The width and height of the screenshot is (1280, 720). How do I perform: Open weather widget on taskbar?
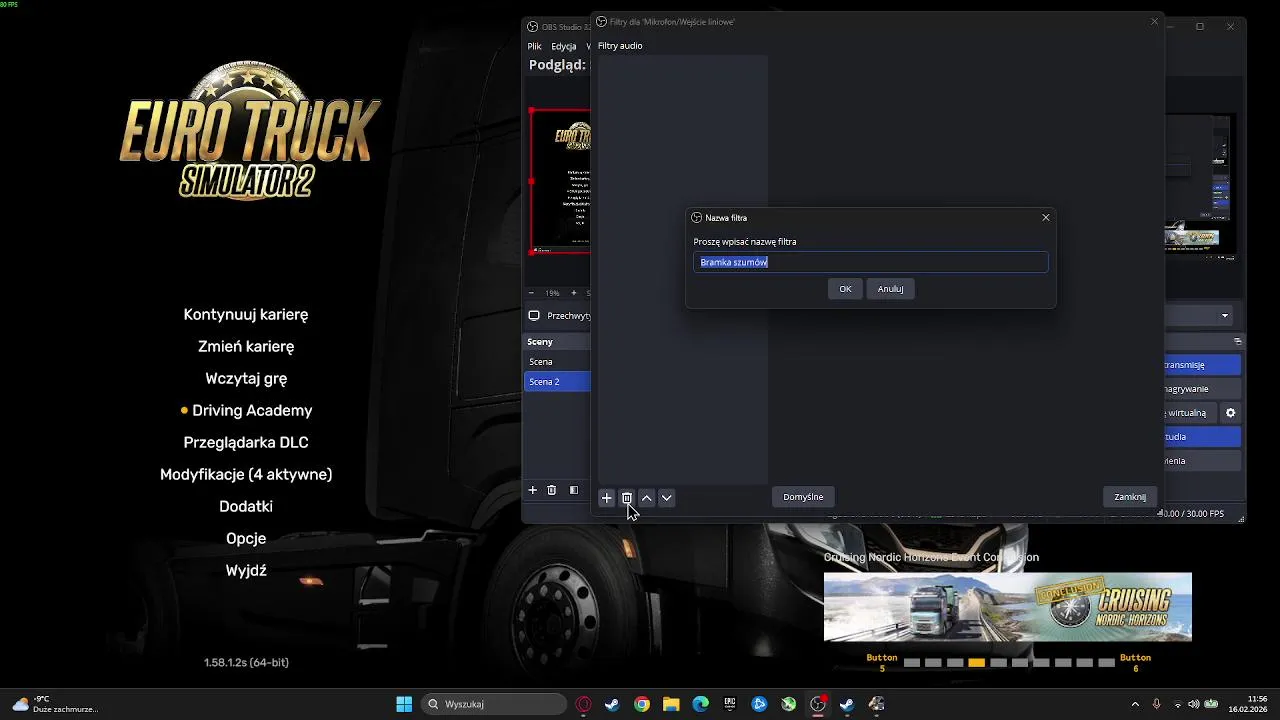tap(55, 704)
